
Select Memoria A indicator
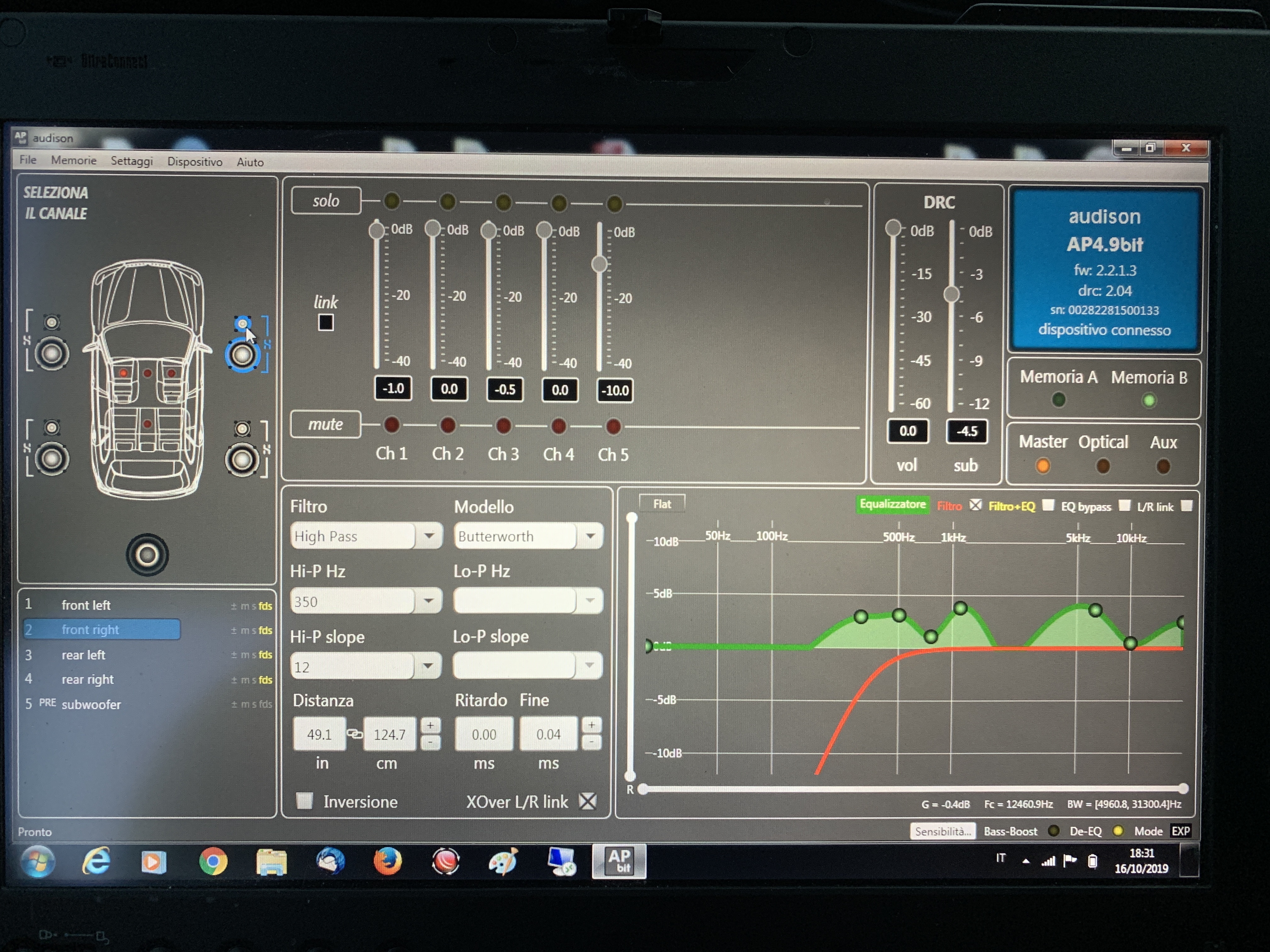pyautogui.click(x=1059, y=399)
